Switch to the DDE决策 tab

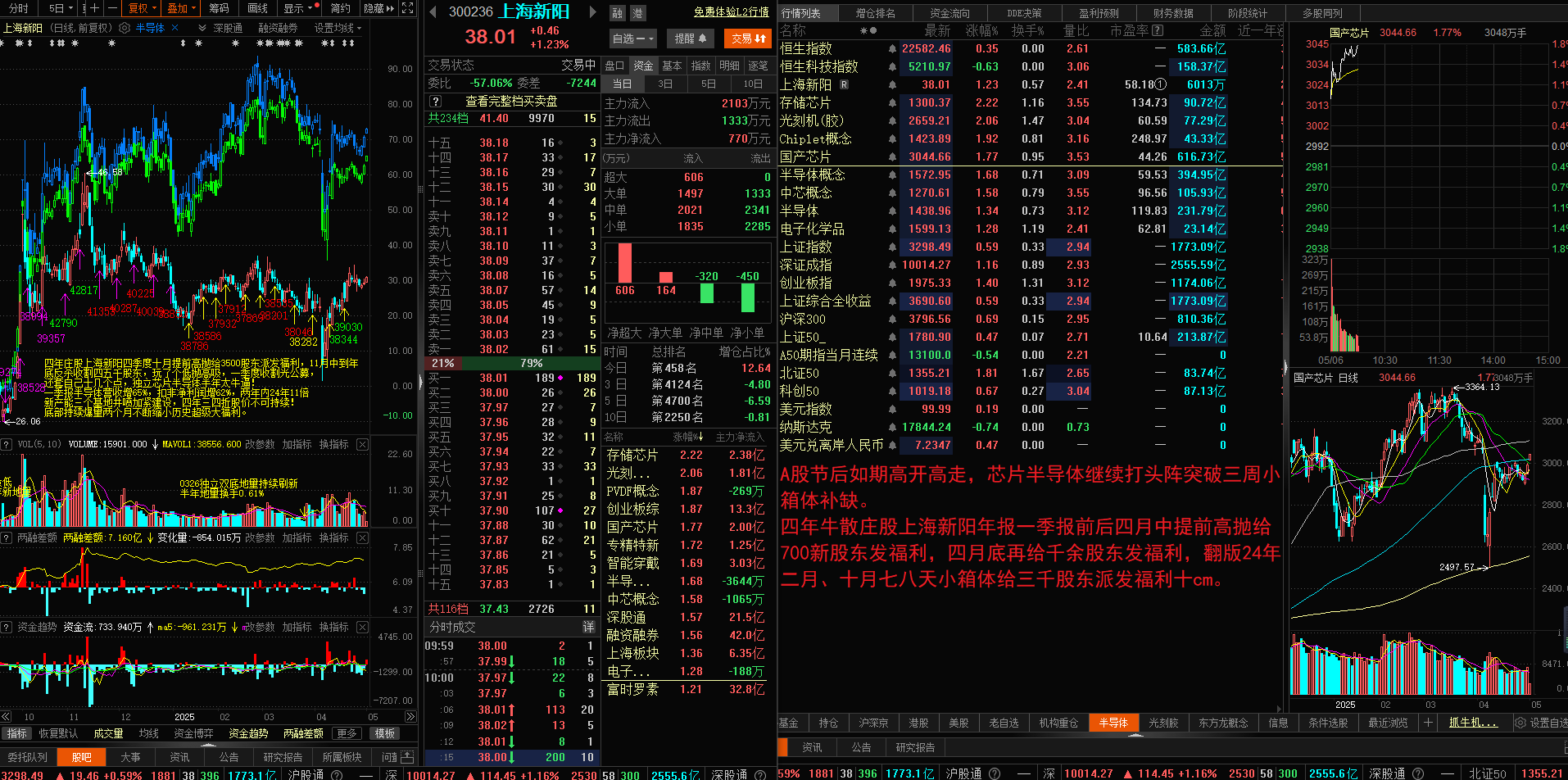pos(1024,13)
